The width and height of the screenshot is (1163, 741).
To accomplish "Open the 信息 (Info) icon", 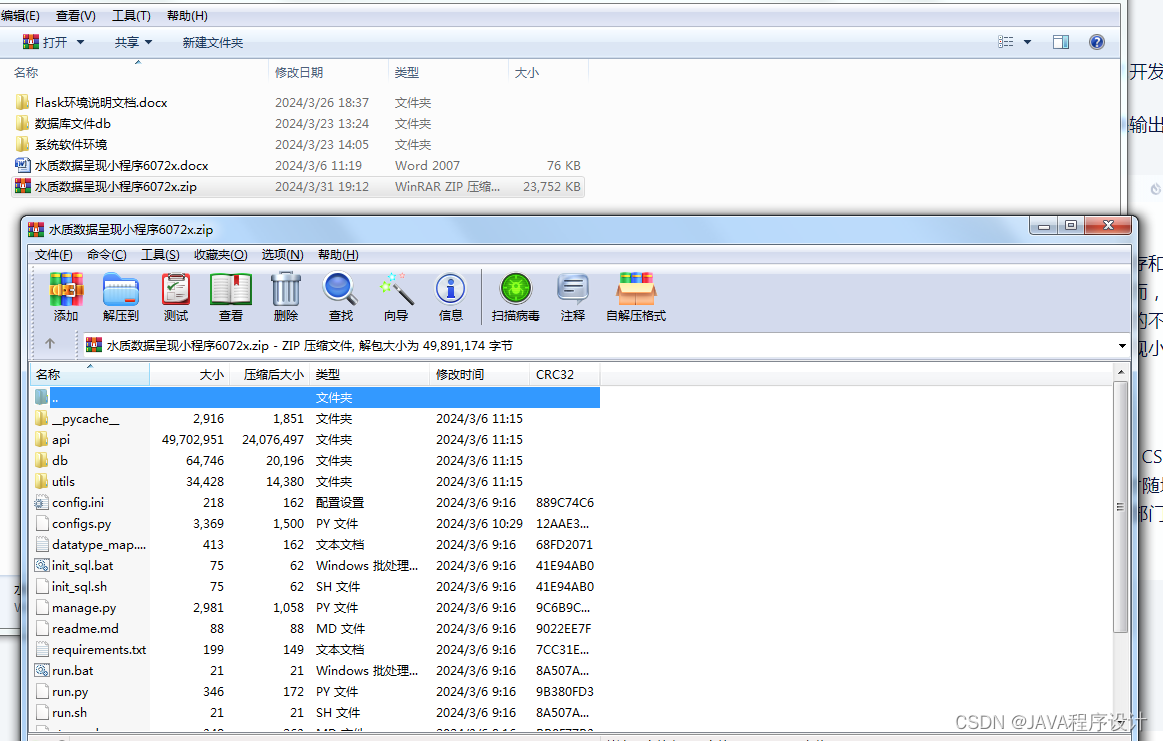I will point(450,297).
